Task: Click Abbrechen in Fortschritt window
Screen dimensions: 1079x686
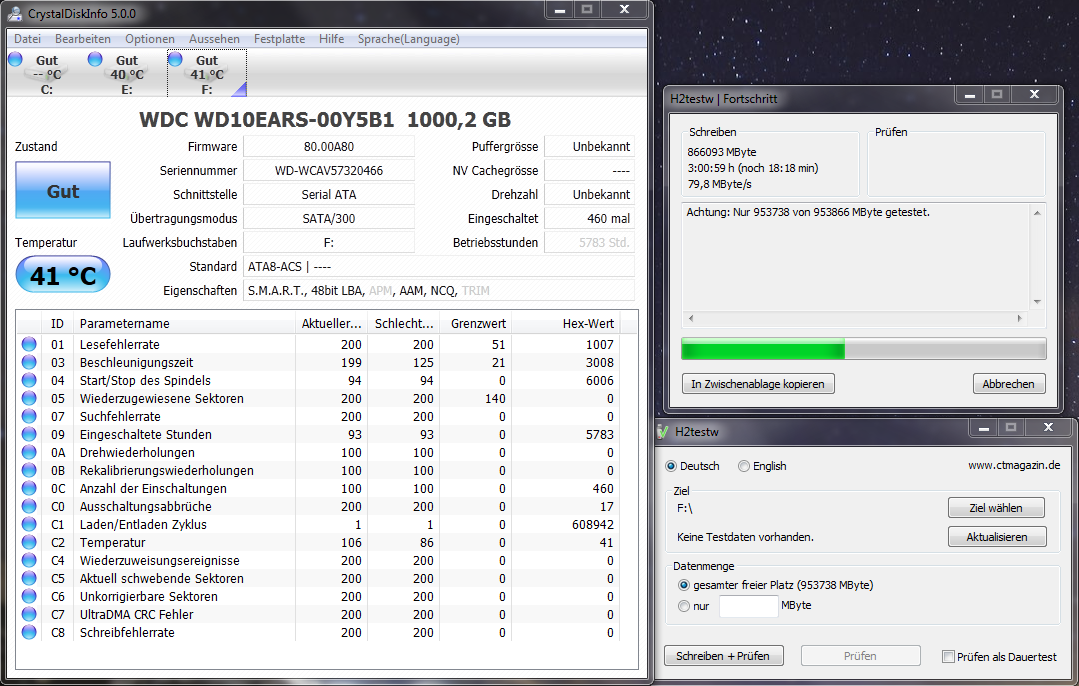Action: [1008, 384]
